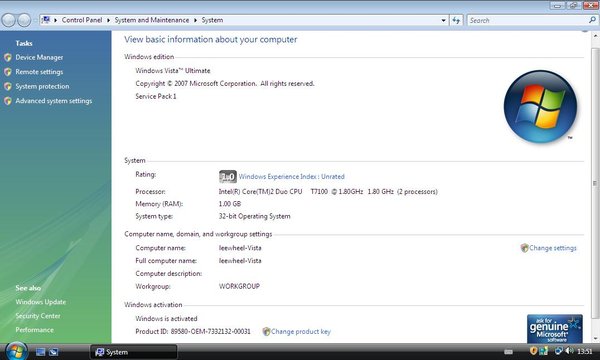Viewport: 600px width, 360px height.
Task: Open Device Manager from Tasks
Action: [x=39, y=57]
